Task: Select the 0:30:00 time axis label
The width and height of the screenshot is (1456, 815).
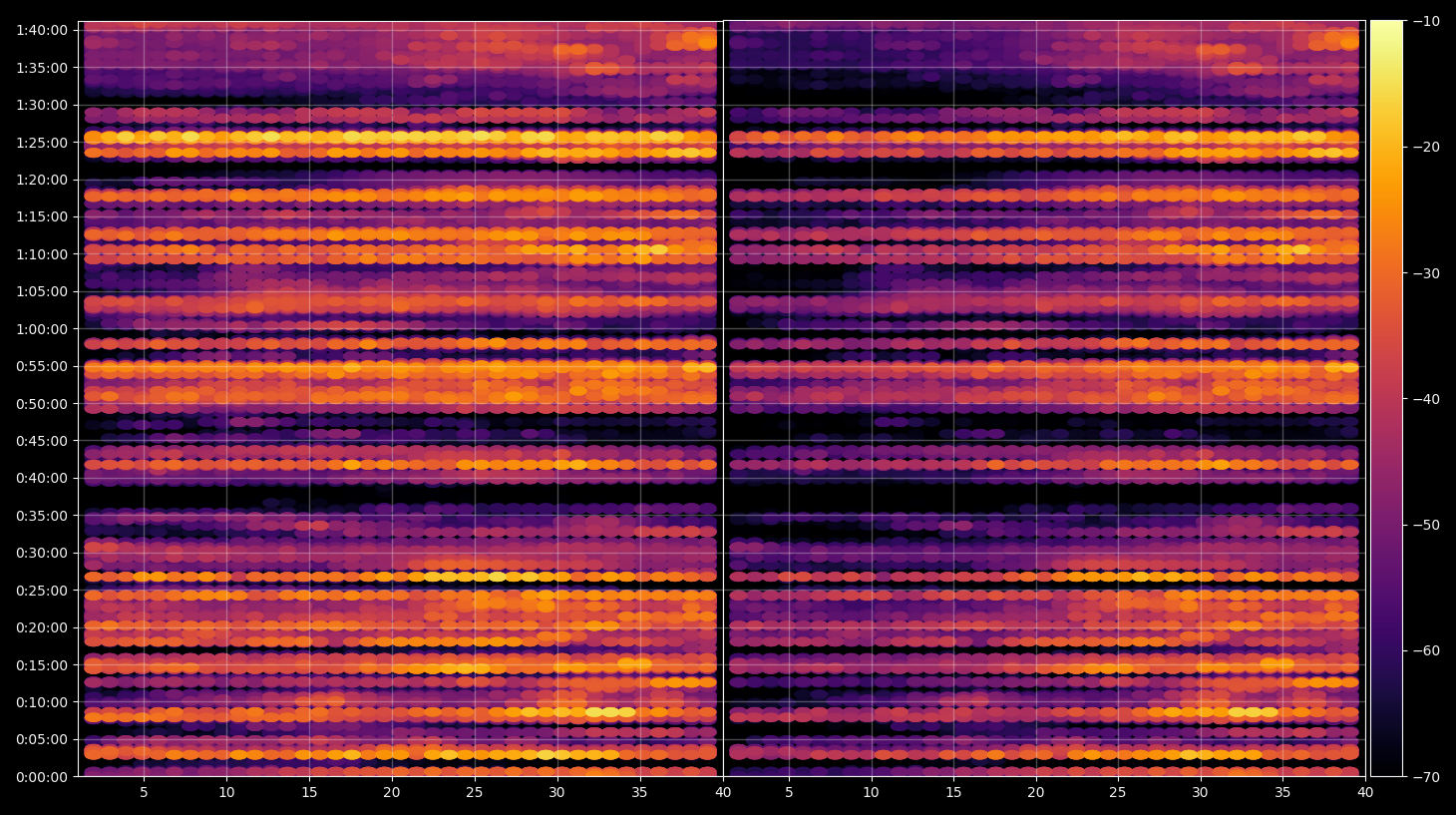Action: click(42, 553)
